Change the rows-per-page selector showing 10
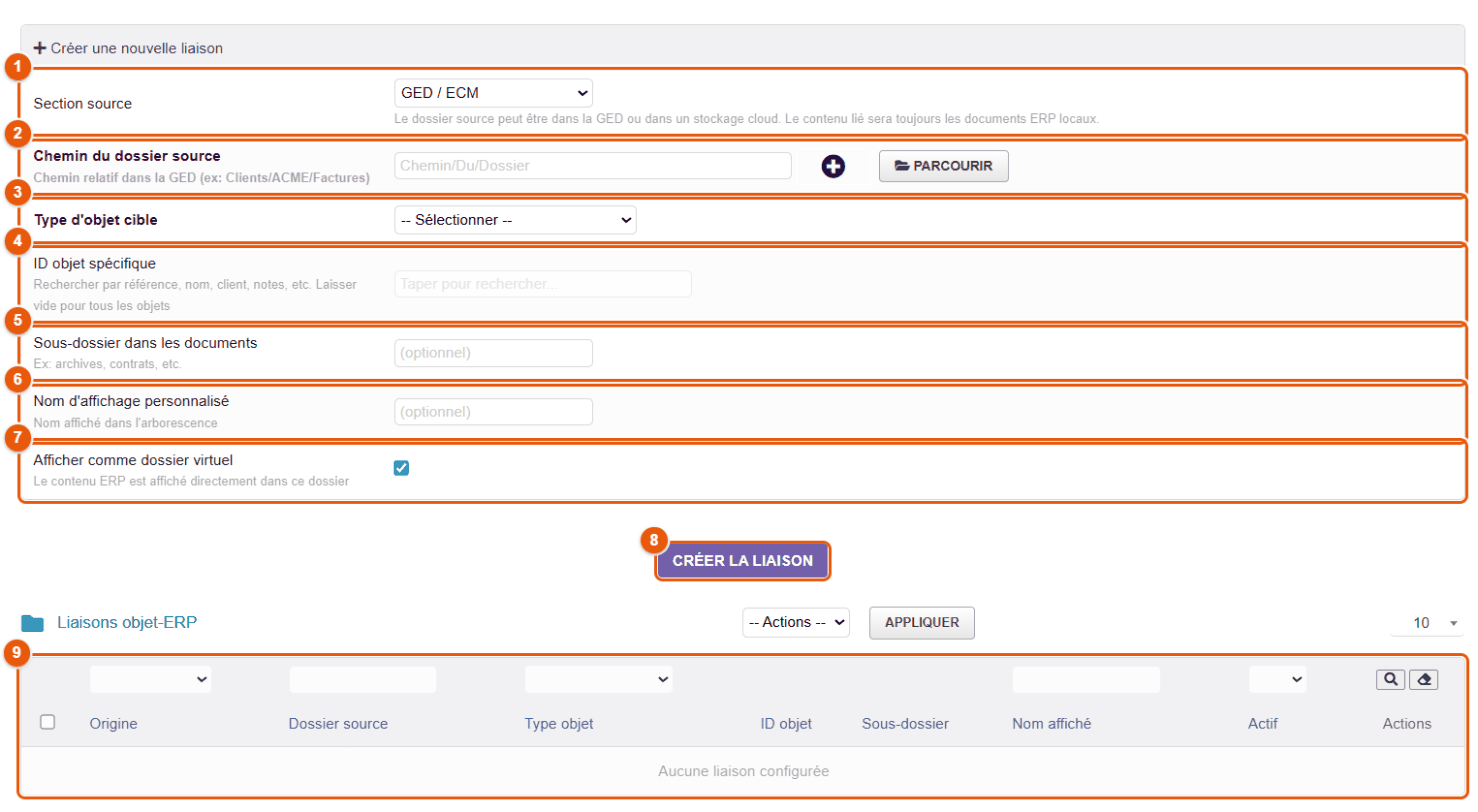The image size is (1478, 812). click(1427, 623)
